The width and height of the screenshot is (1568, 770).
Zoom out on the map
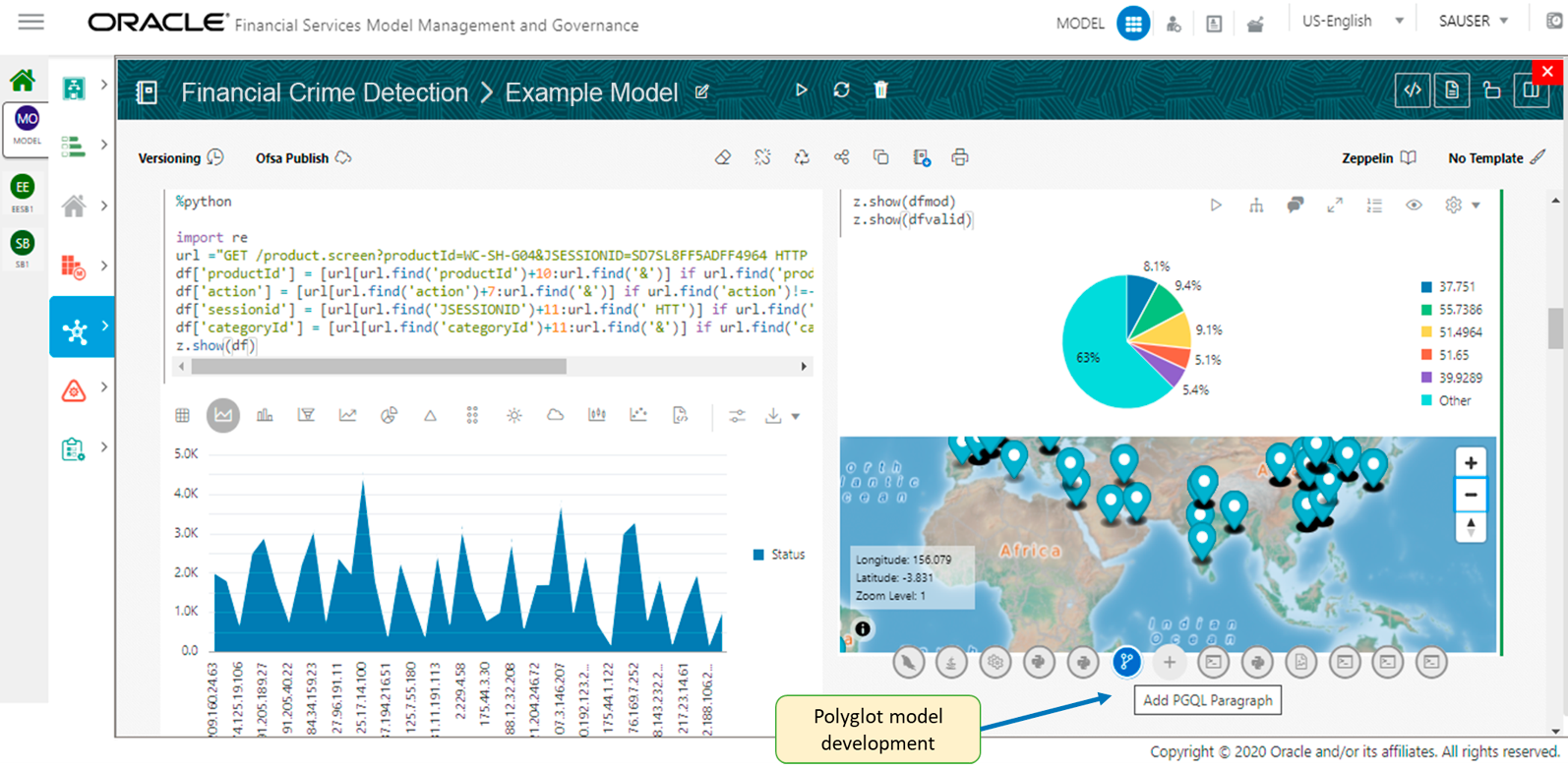[1470, 495]
